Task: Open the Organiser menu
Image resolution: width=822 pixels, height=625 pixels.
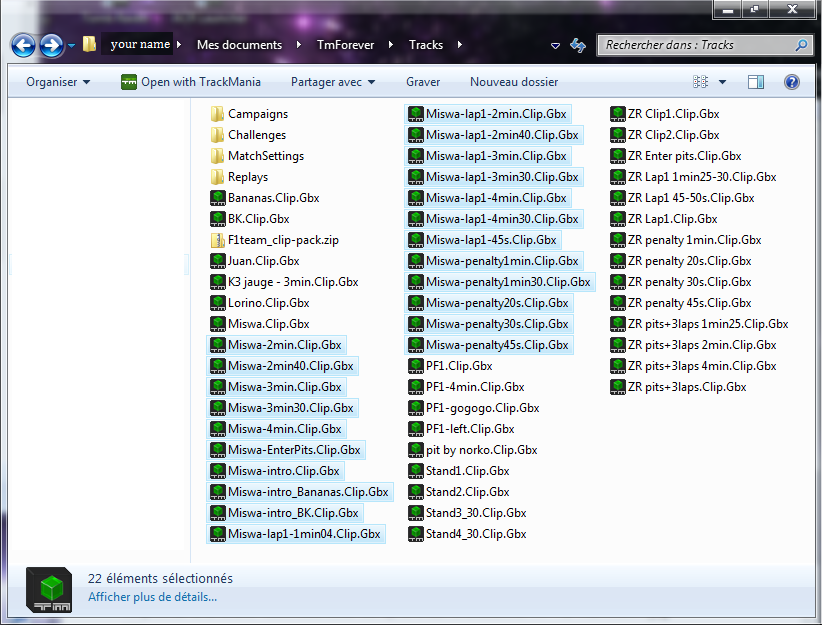Action: [58, 82]
